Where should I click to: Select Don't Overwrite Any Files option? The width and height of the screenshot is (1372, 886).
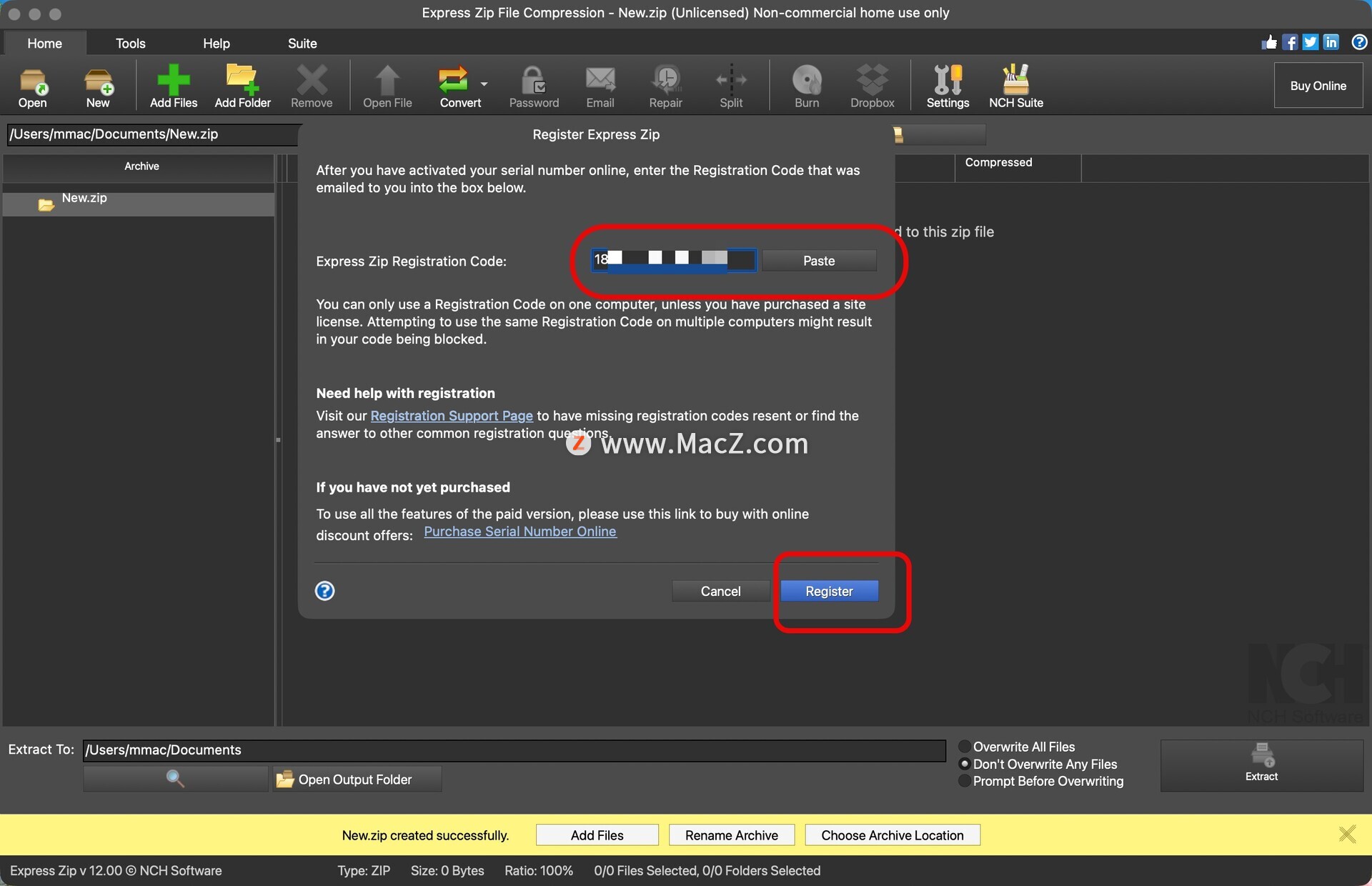[x=965, y=764]
